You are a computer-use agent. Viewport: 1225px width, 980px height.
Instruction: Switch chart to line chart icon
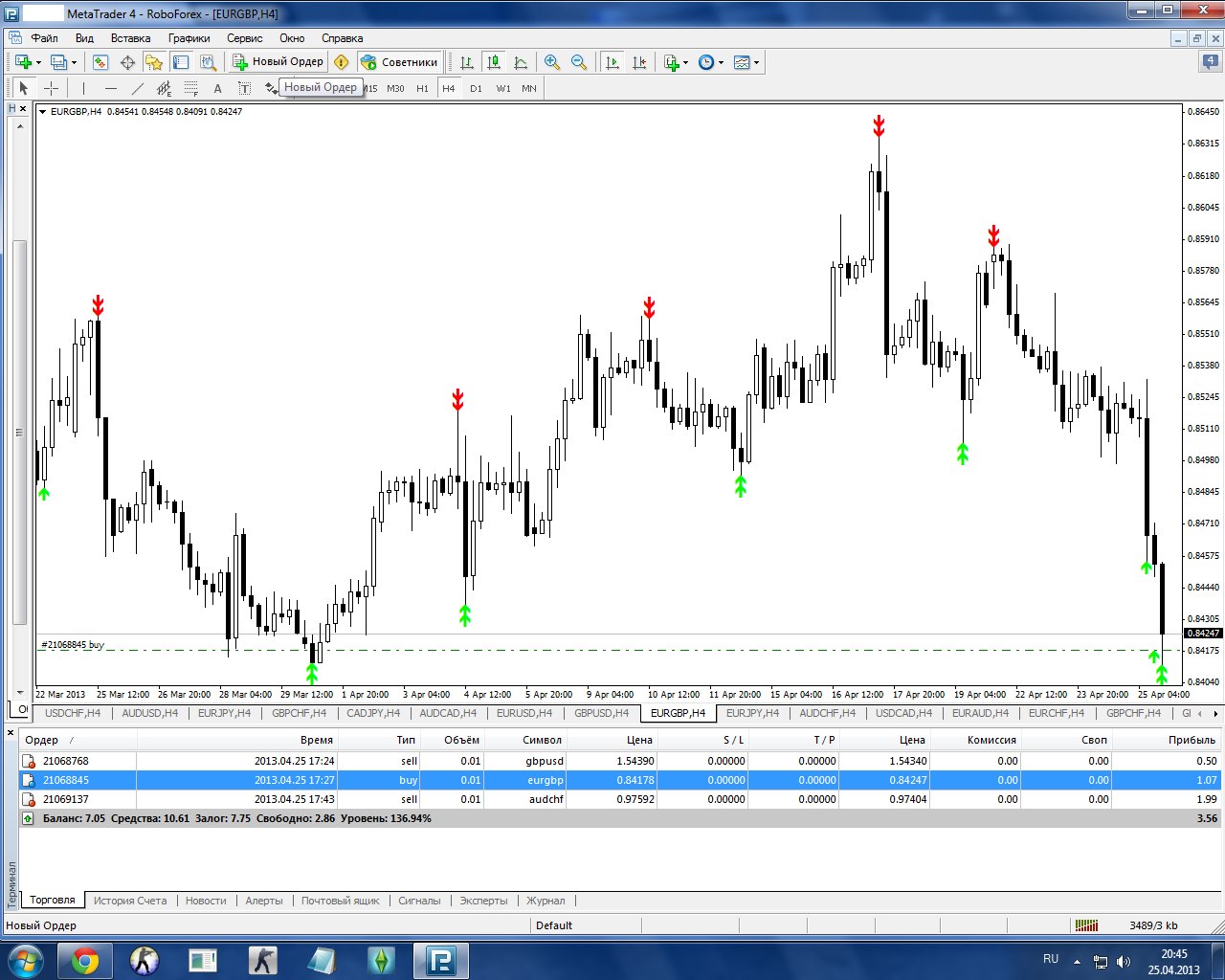coord(521,62)
